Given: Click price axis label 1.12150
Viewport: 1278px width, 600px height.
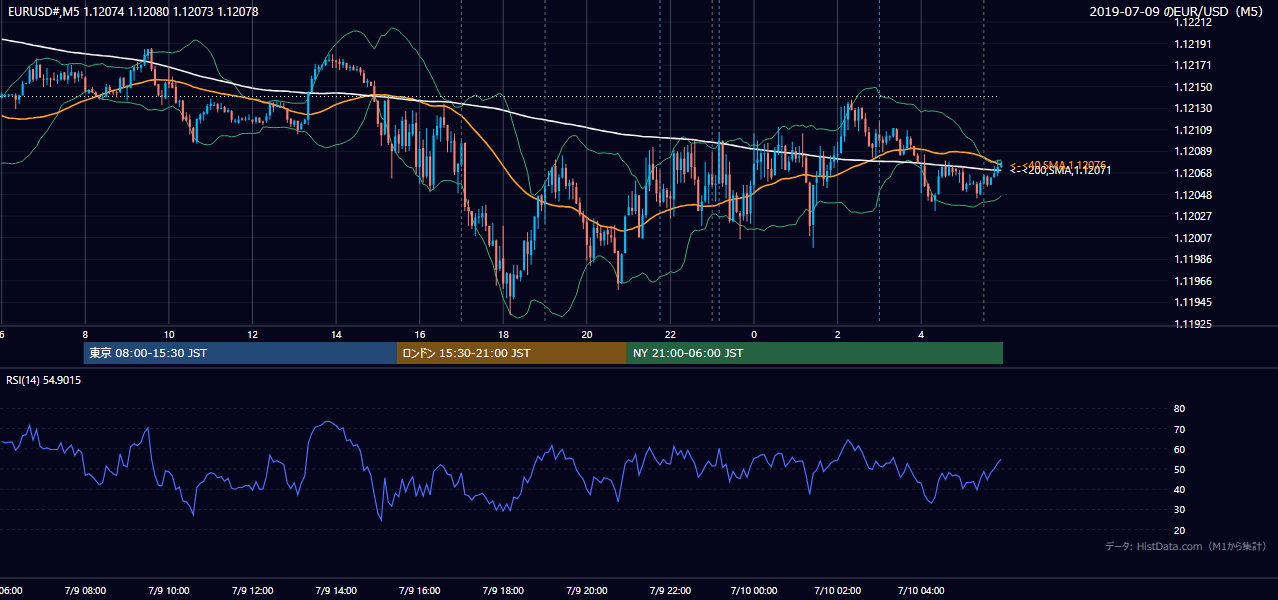Looking at the screenshot, I should 1194,87.
